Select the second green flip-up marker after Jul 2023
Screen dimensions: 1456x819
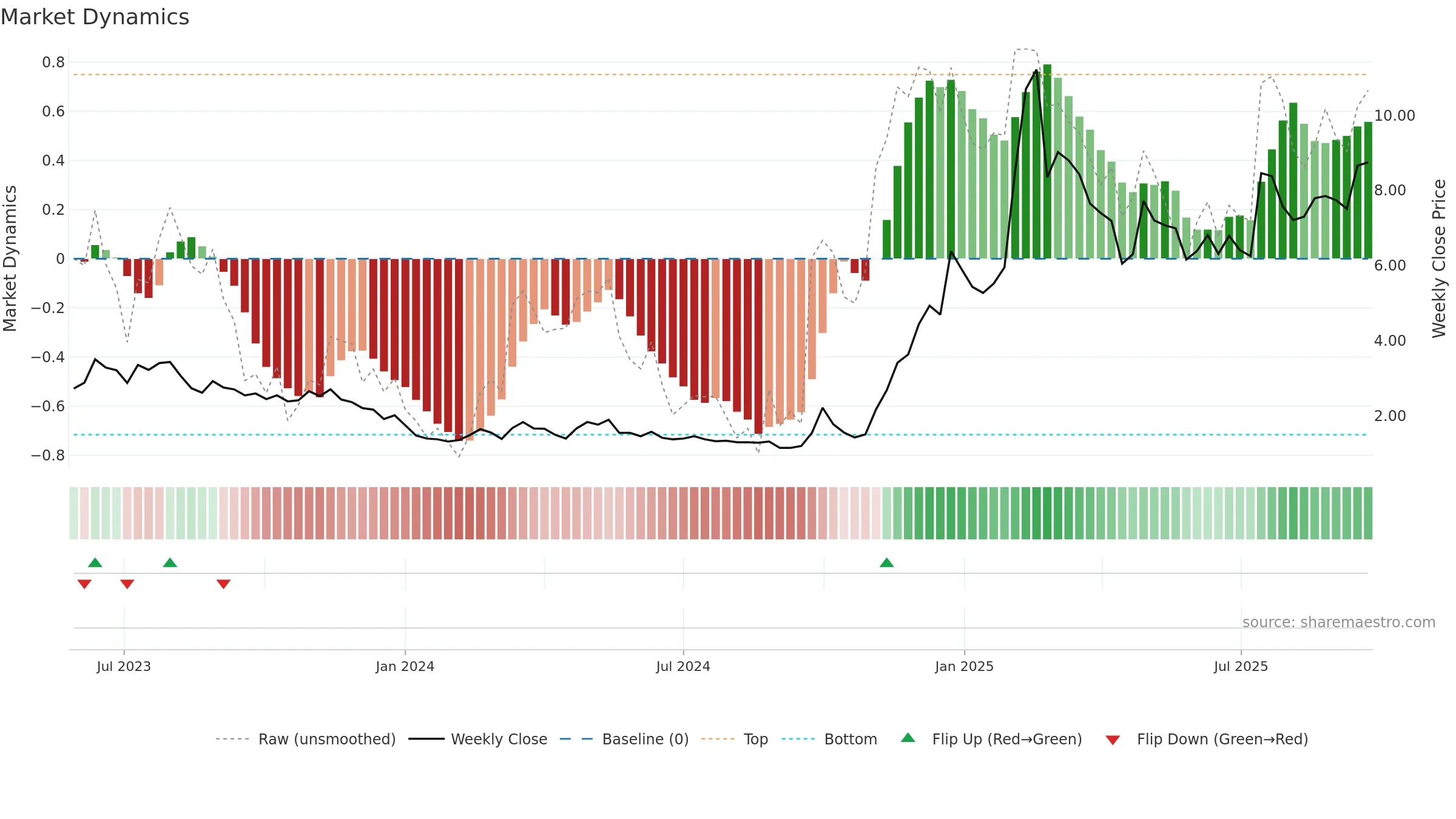170,562
